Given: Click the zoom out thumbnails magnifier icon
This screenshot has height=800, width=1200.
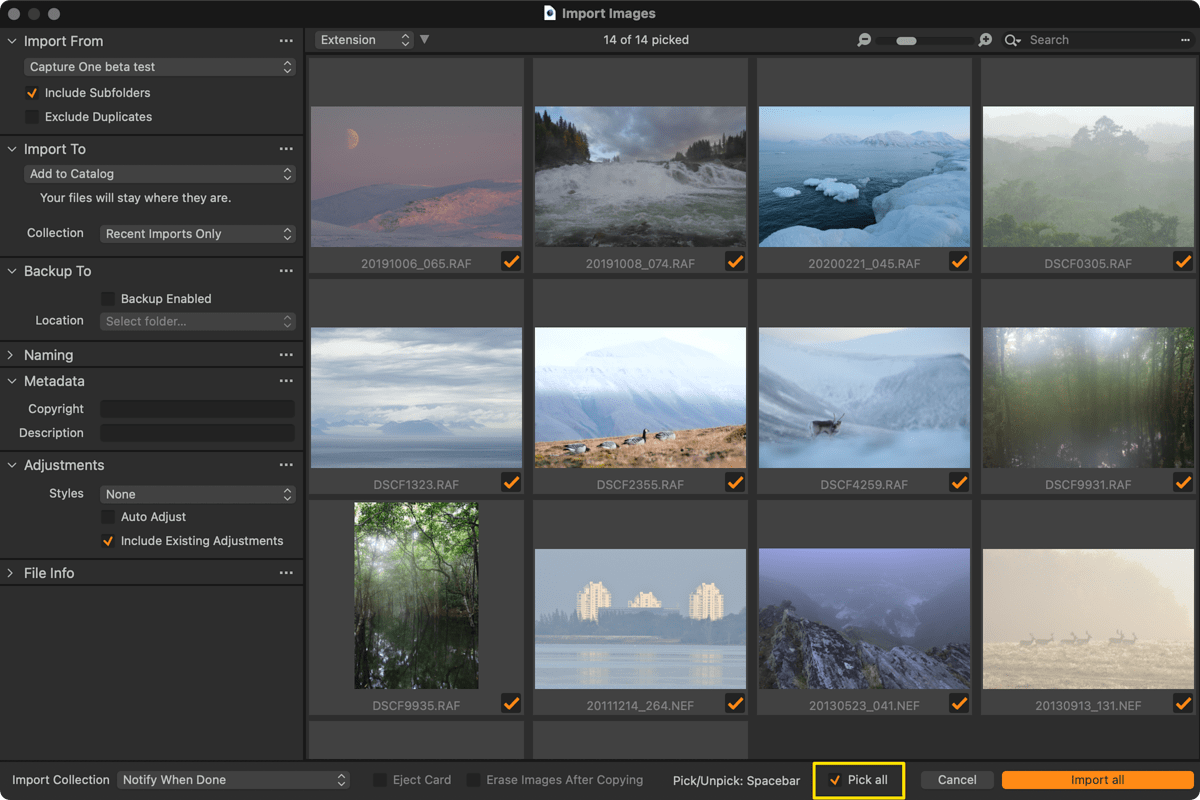Looking at the screenshot, I should click(864, 40).
